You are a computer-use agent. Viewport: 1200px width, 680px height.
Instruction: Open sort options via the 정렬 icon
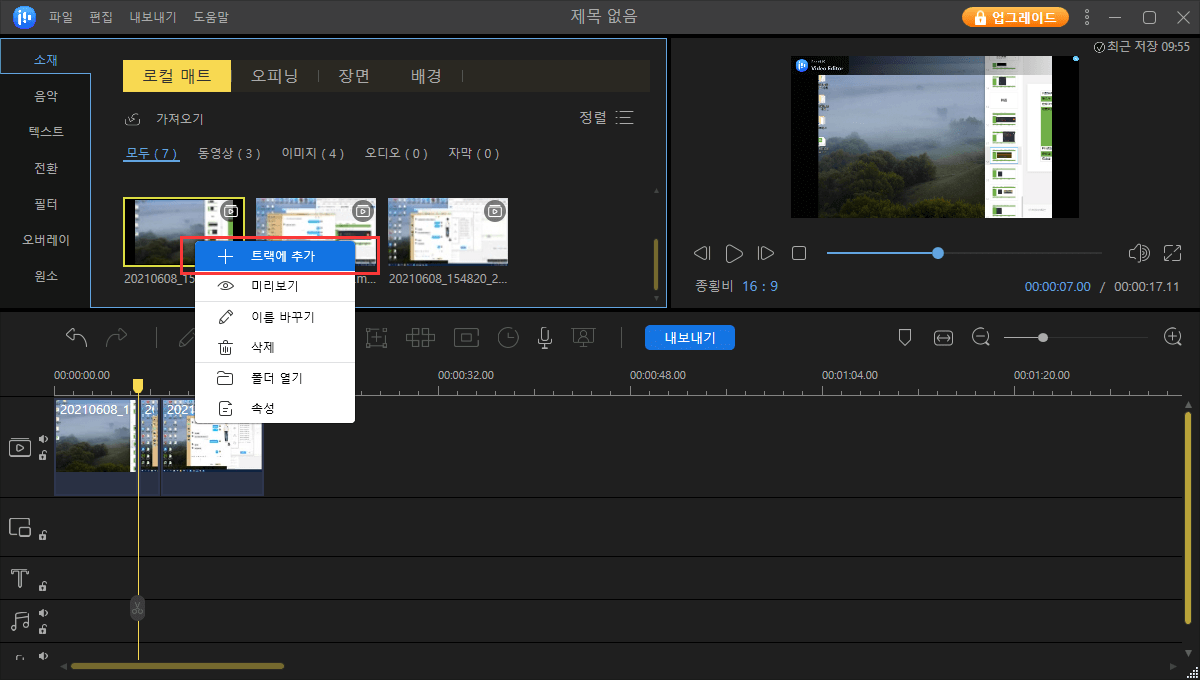click(x=624, y=117)
